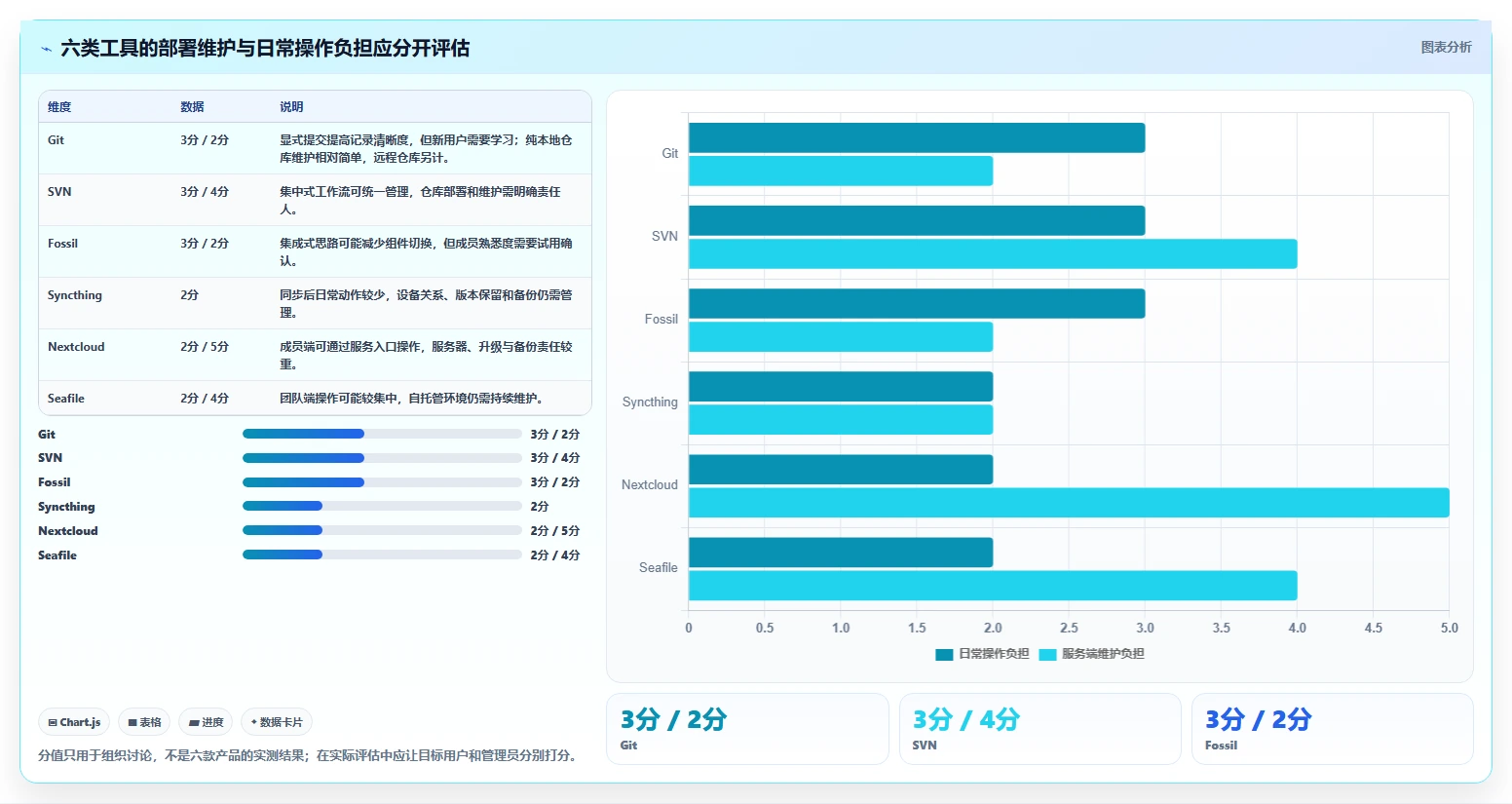Select the Chart.js tag
1512x804 pixels.
(x=74, y=722)
